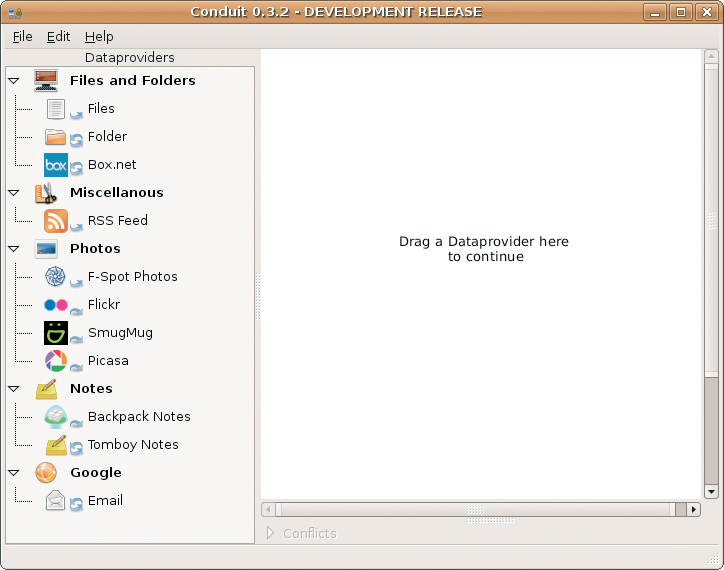Click the two-way sync arrows beside Tomboy Notes
Screen dimensions: 724x570
point(76,448)
